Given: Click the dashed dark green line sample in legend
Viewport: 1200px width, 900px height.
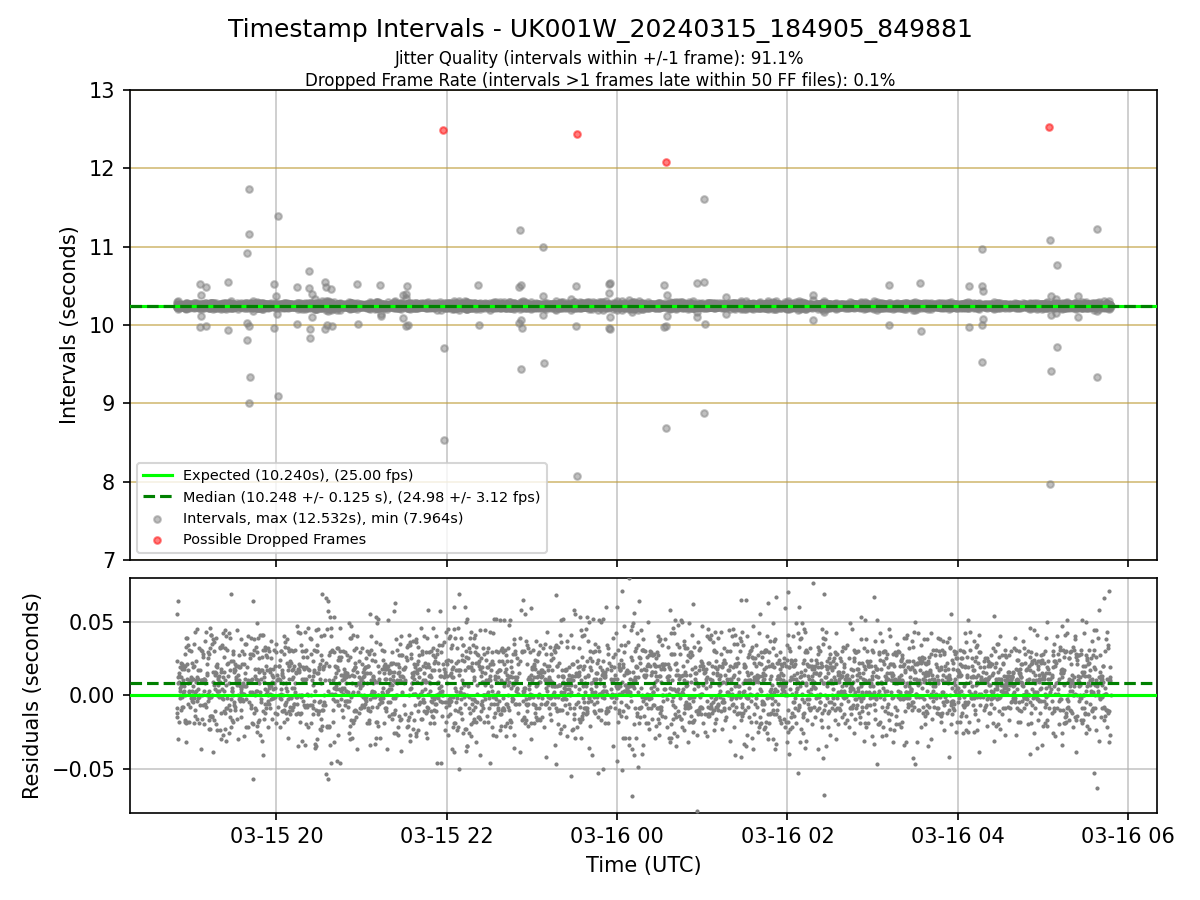Looking at the screenshot, I should click(158, 496).
